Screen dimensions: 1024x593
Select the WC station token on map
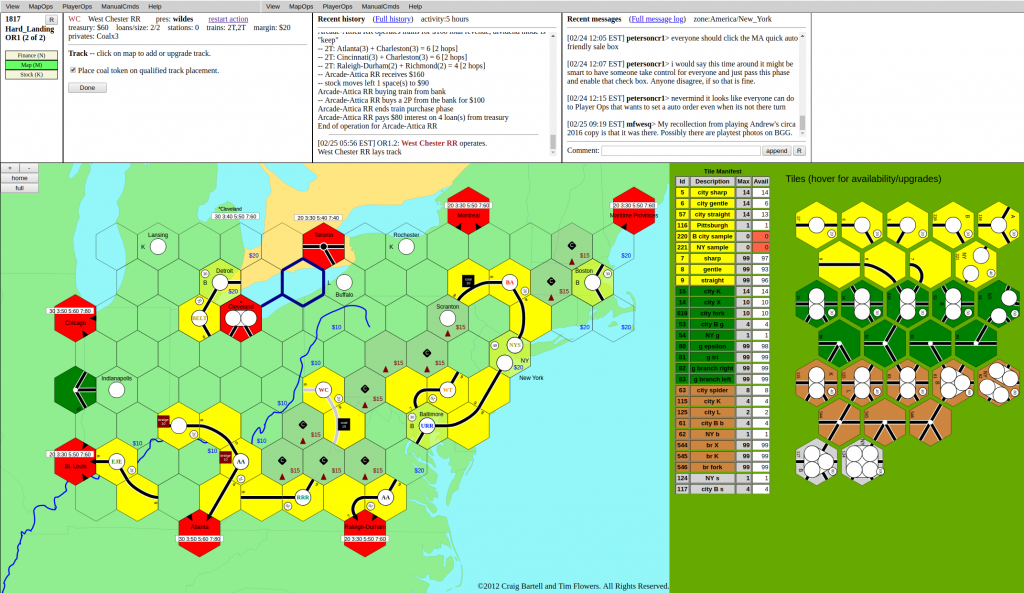323,390
